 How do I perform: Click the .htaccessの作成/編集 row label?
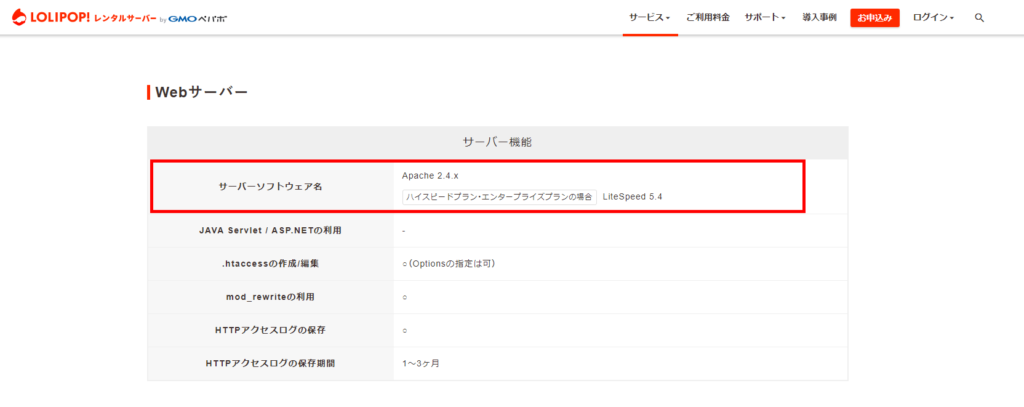pyautogui.click(x=270, y=264)
